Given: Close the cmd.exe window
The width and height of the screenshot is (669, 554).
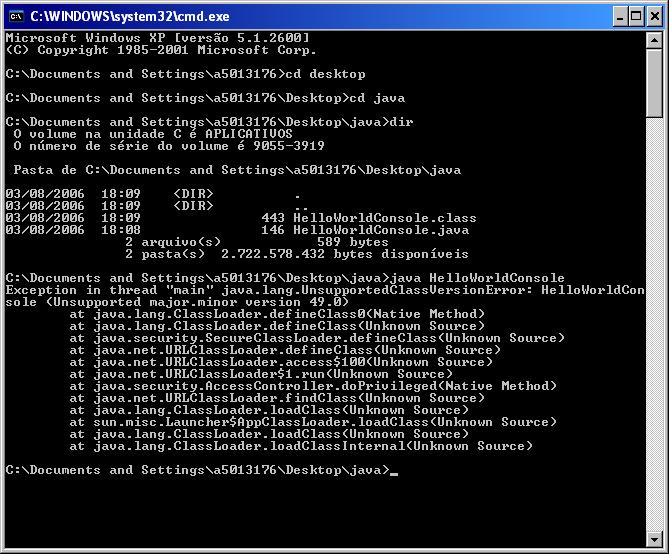Looking at the screenshot, I should tap(654, 17).
